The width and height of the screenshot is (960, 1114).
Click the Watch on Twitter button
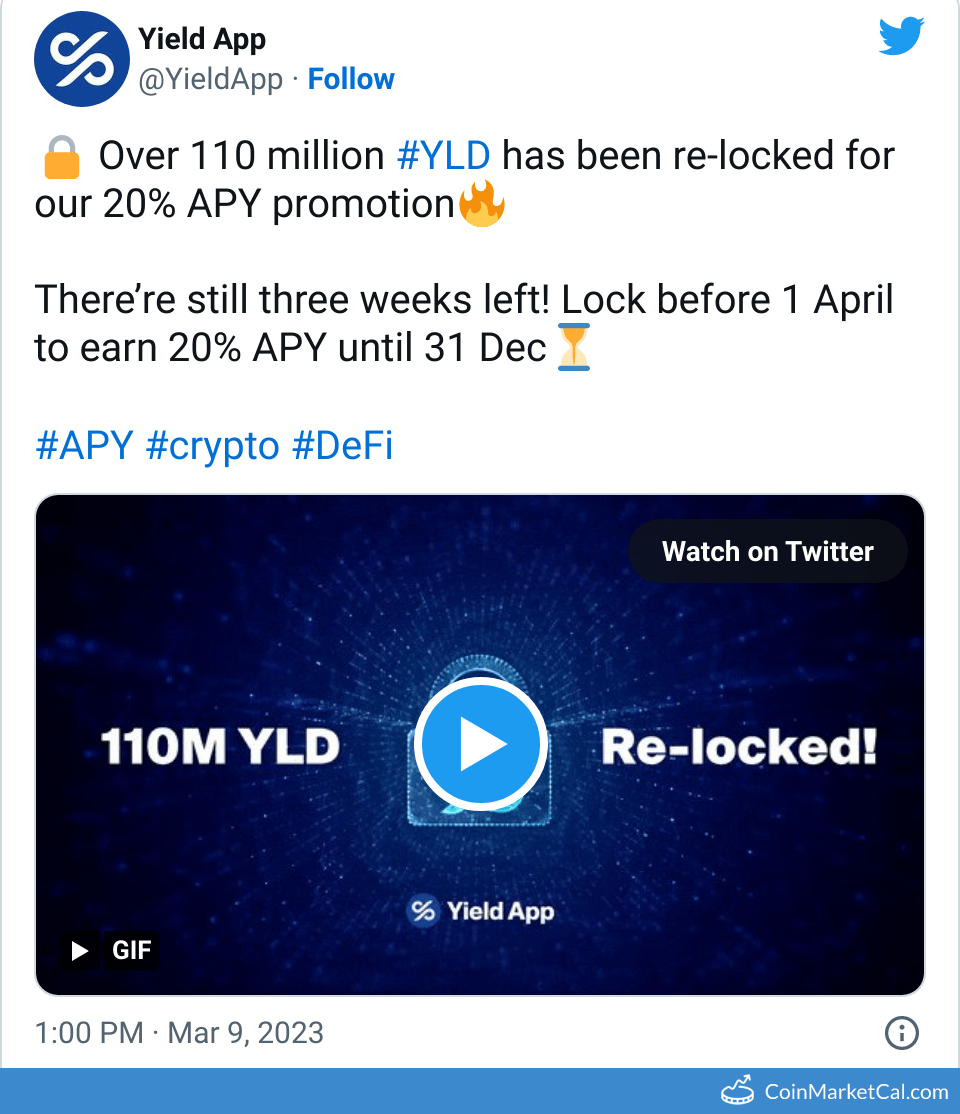point(767,551)
